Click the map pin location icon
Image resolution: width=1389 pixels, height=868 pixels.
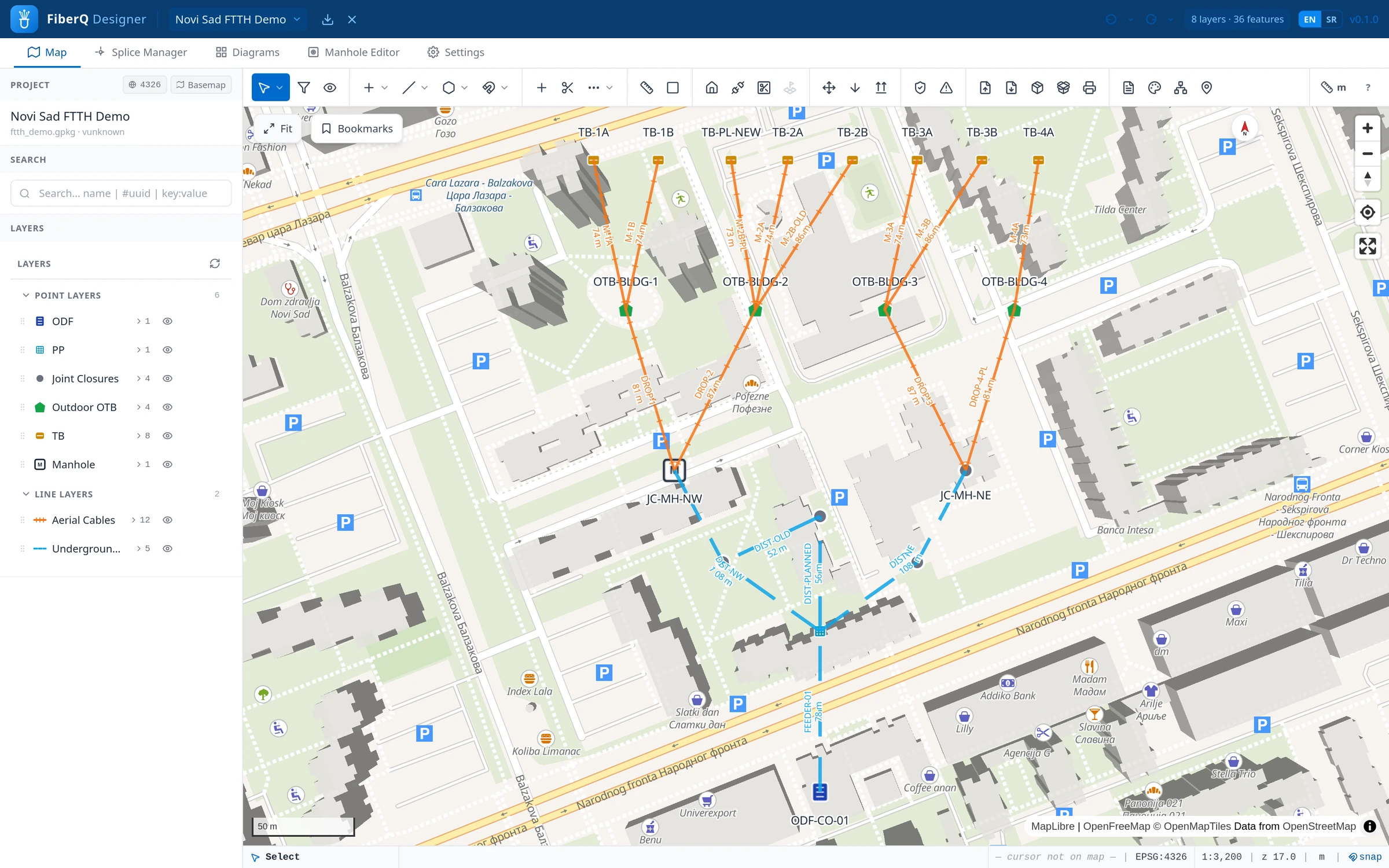coord(1207,87)
